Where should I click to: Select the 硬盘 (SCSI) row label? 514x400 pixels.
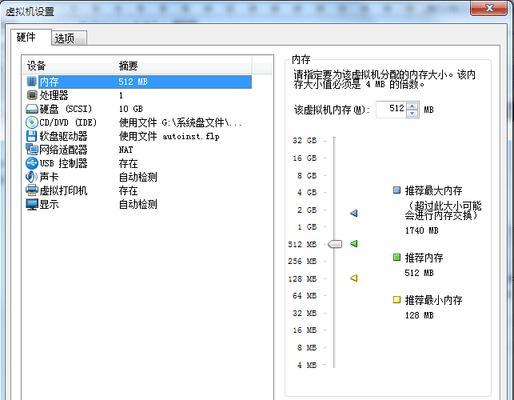pyautogui.click(x=66, y=109)
